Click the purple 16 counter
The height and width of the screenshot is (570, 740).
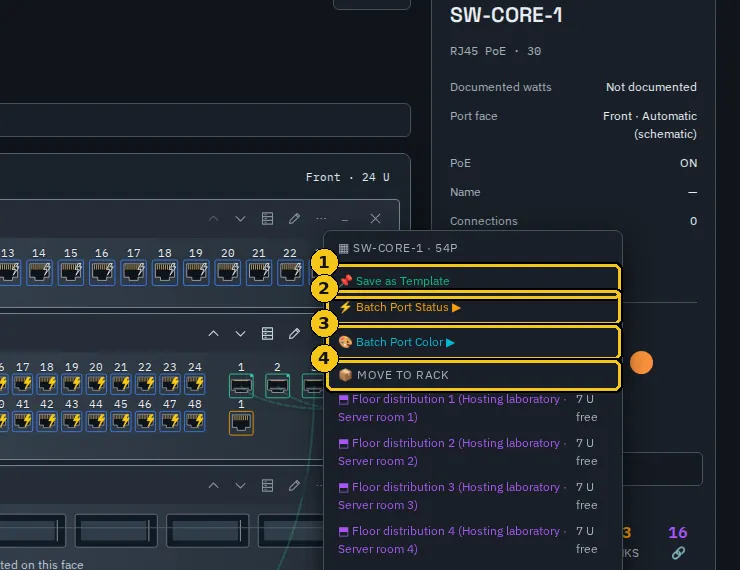678,533
